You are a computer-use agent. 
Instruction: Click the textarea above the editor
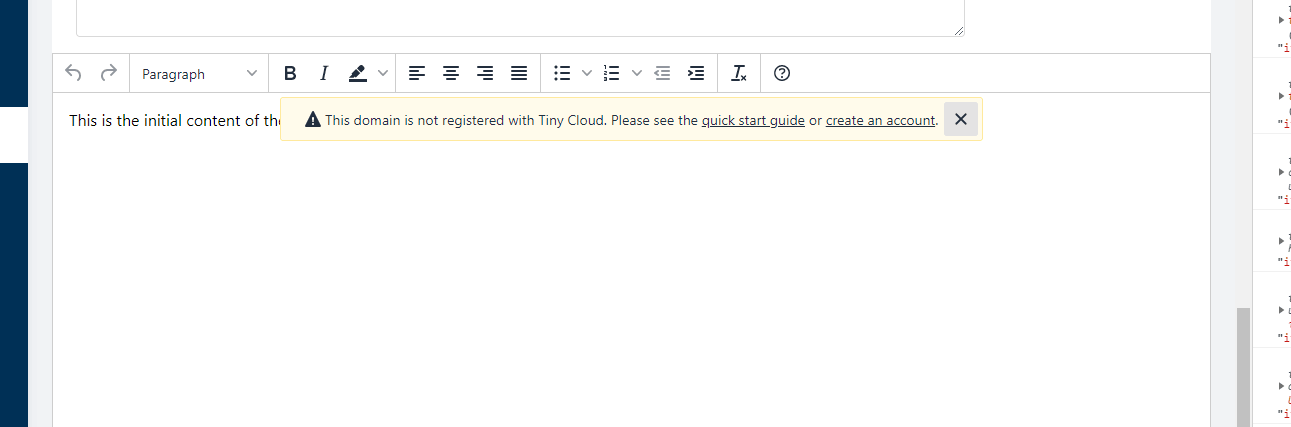(520, 18)
